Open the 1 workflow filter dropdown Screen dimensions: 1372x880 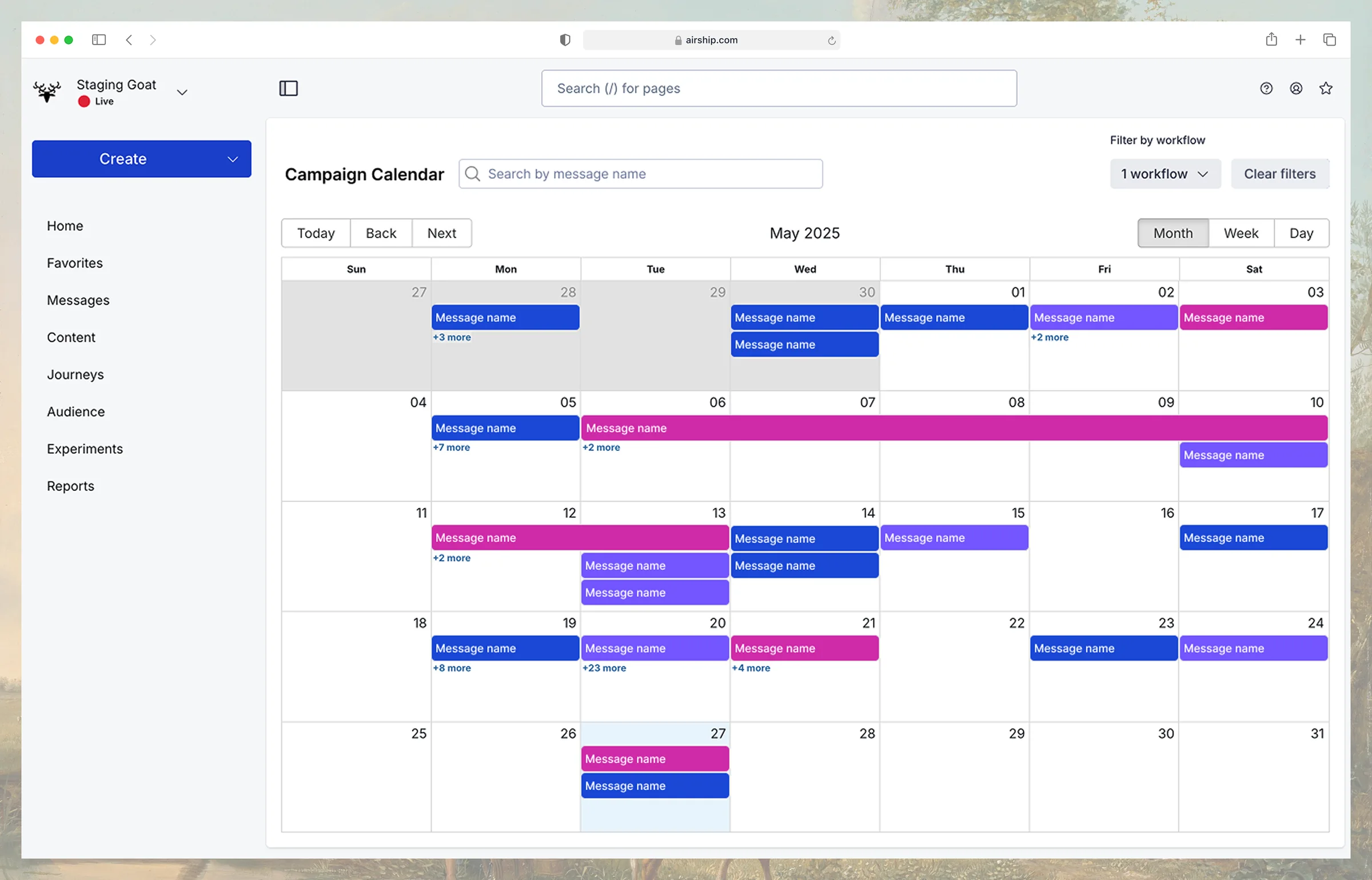coord(1166,174)
